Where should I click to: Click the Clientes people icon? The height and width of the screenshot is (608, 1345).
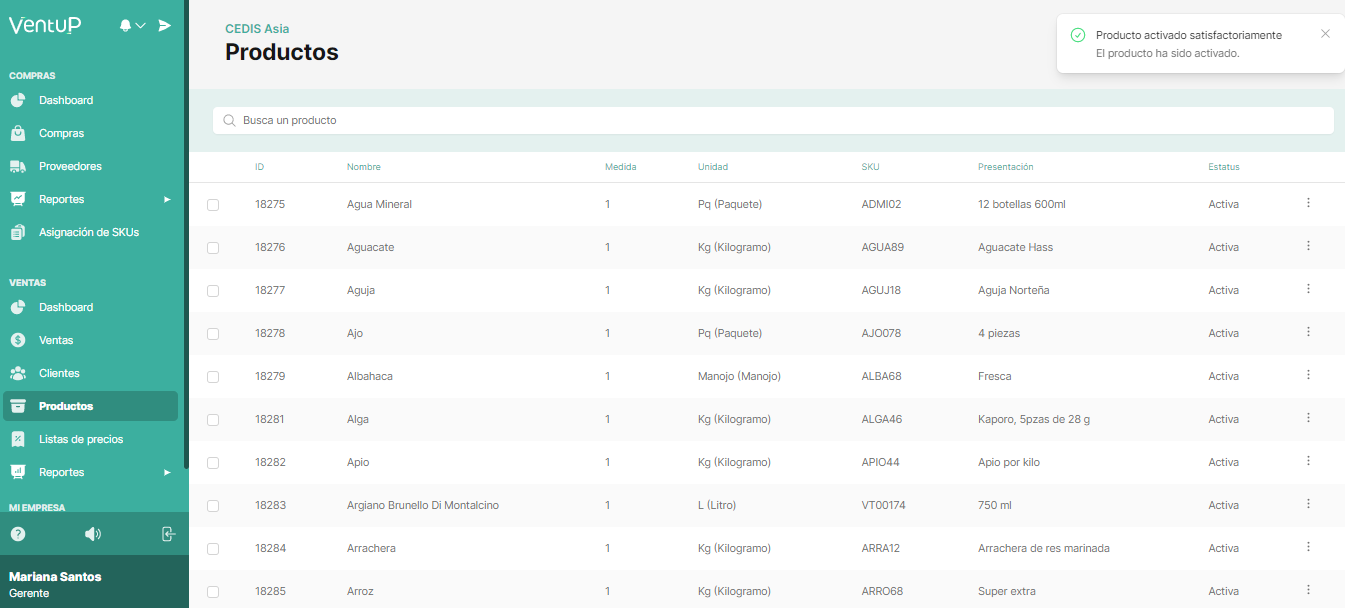coord(18,373)
